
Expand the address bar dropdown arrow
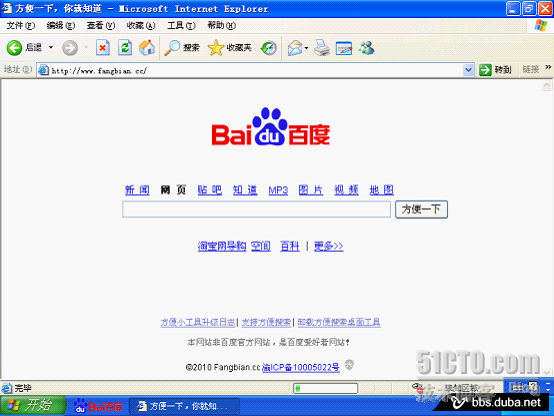tap(468, 70)
